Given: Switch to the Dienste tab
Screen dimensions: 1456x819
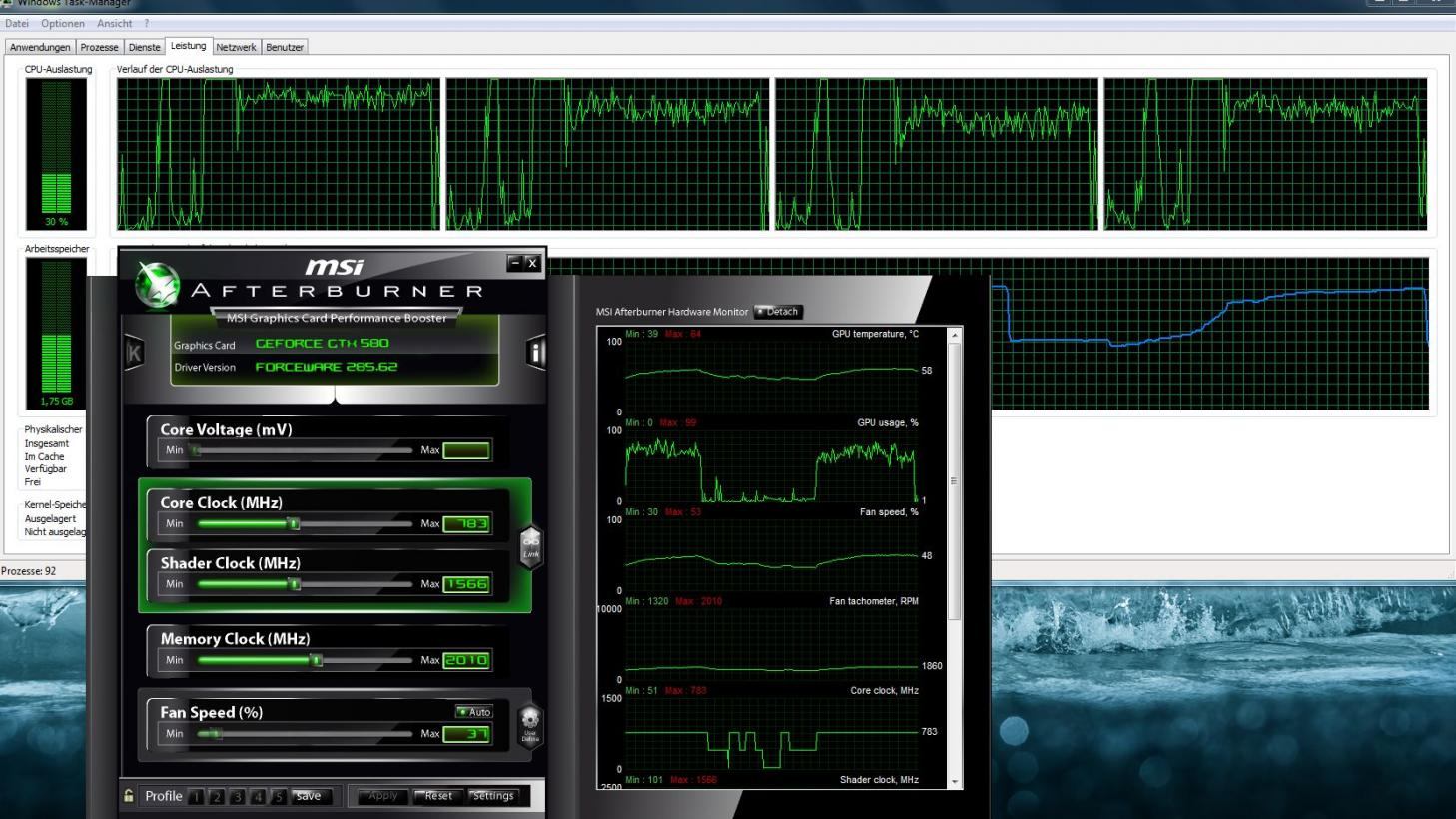Looking at the screenshot, I should point(145,47).
